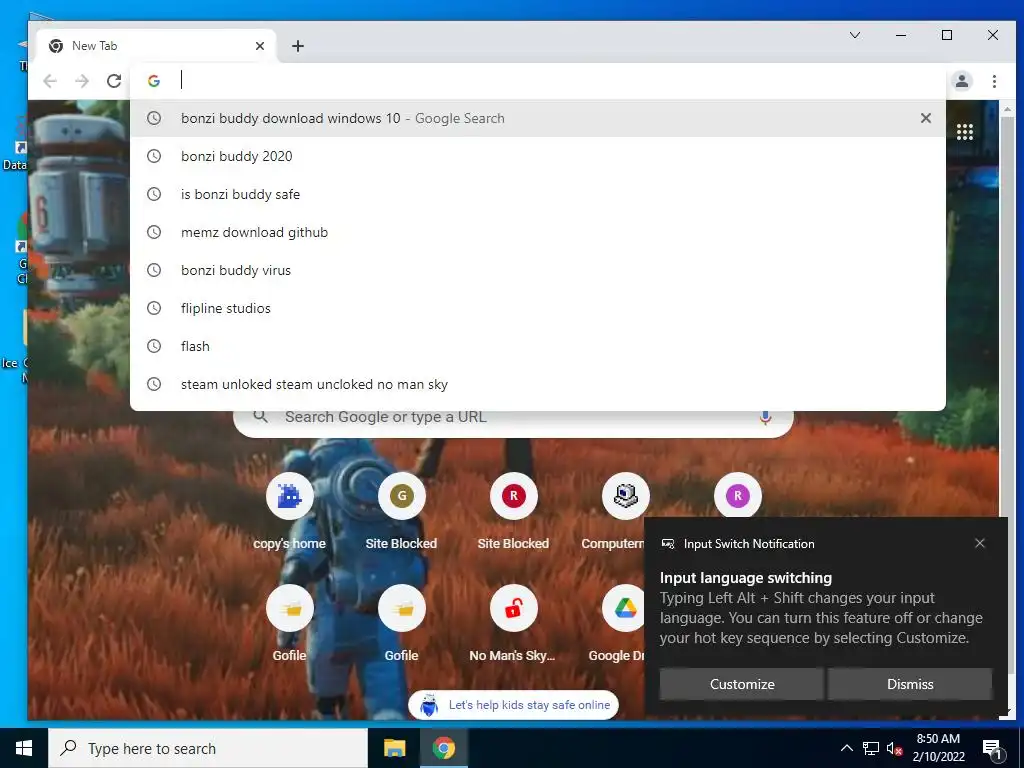Open File Explorer from the taskbar
The width and height of the screenshot is (1024, 768).
point(394,748)
